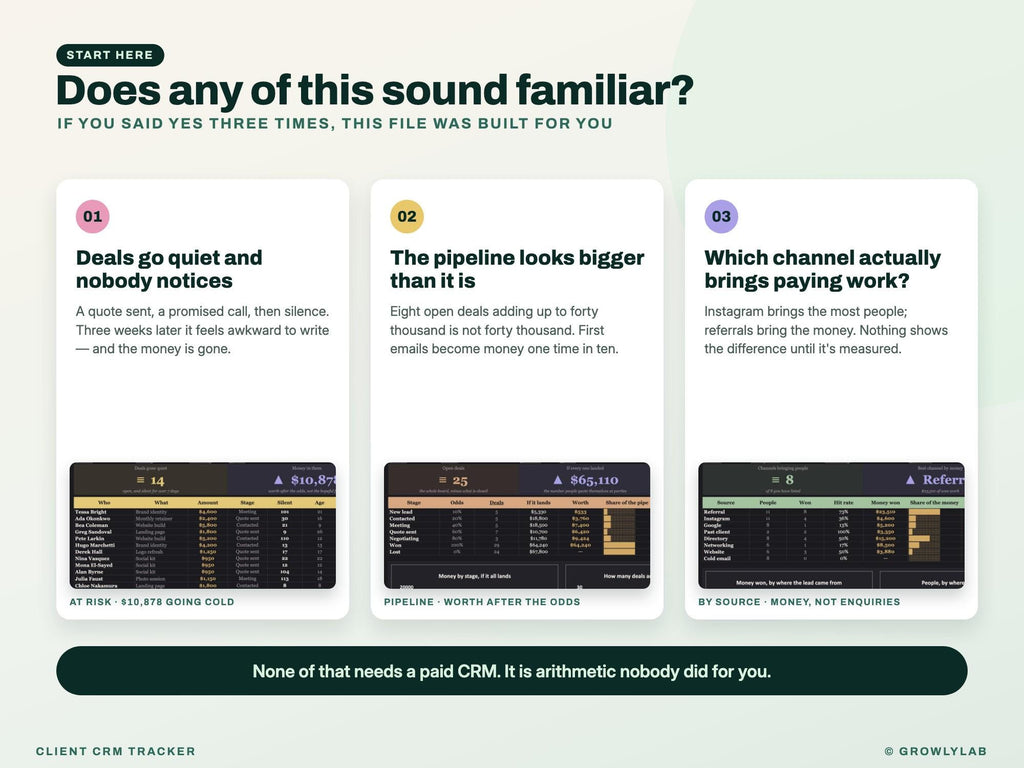Click the Won row share-of-pipe bar
1024x768 pixels.
(619, 545)
